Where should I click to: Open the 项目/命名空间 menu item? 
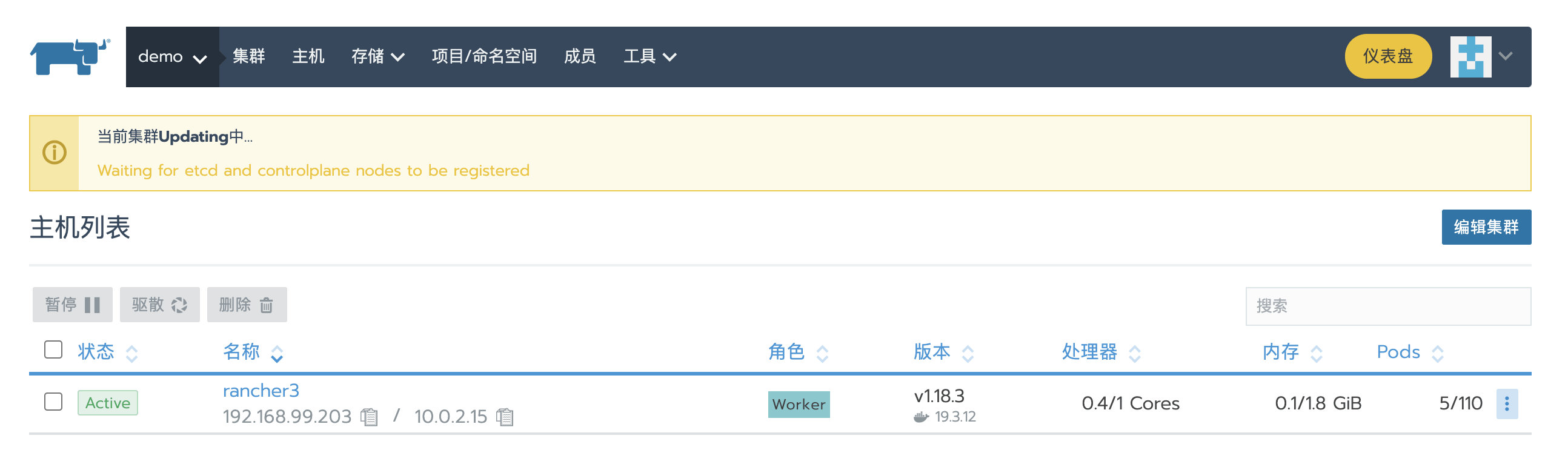[x=484, y=57]
